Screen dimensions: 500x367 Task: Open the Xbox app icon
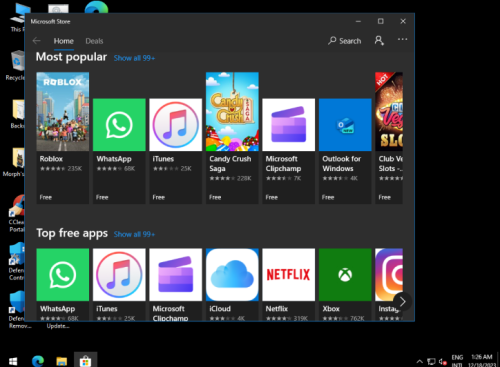[x=345, y=275]
